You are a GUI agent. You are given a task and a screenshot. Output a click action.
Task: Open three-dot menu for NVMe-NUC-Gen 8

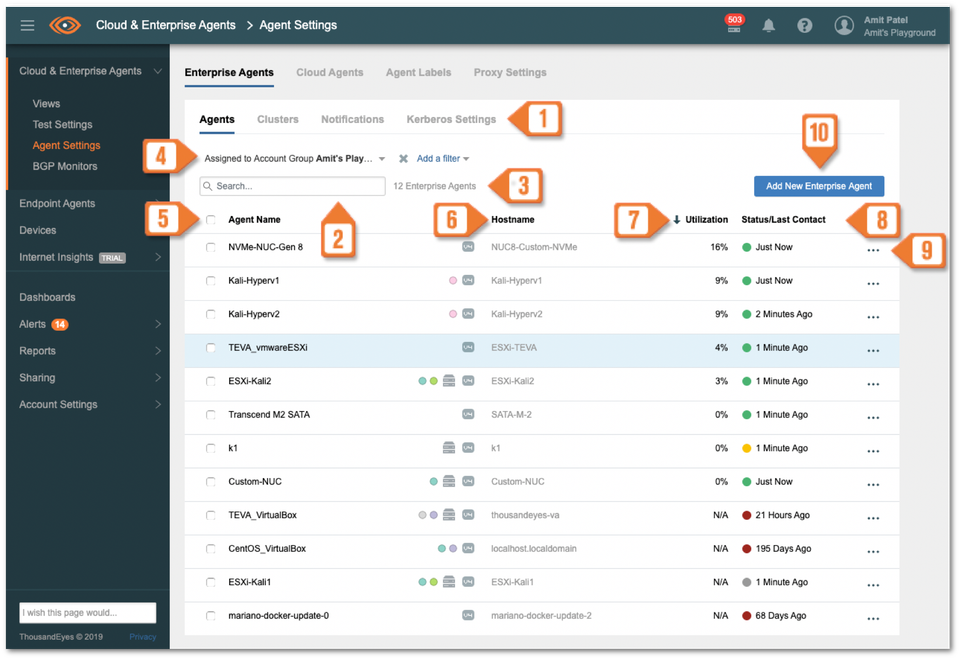(872, 250)
